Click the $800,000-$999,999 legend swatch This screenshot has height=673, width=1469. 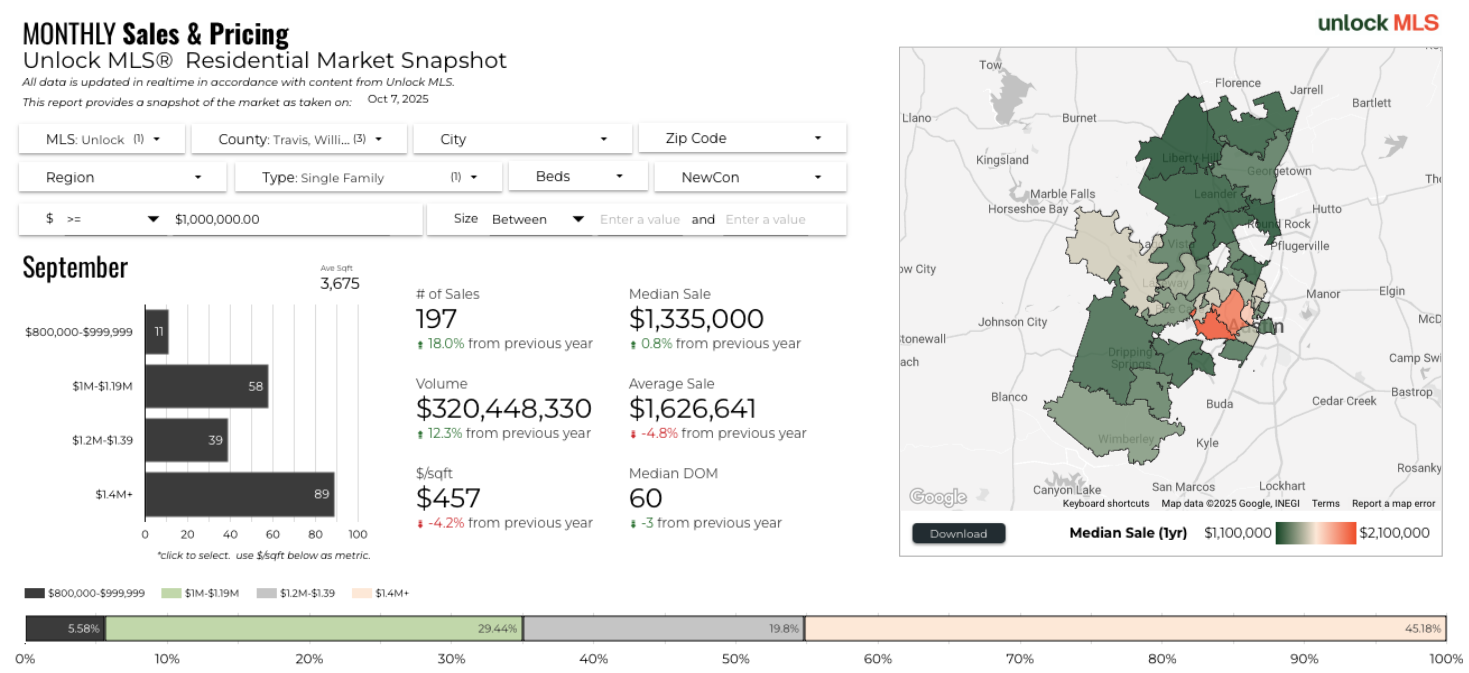pyautogui.click(x=35, y=593)
